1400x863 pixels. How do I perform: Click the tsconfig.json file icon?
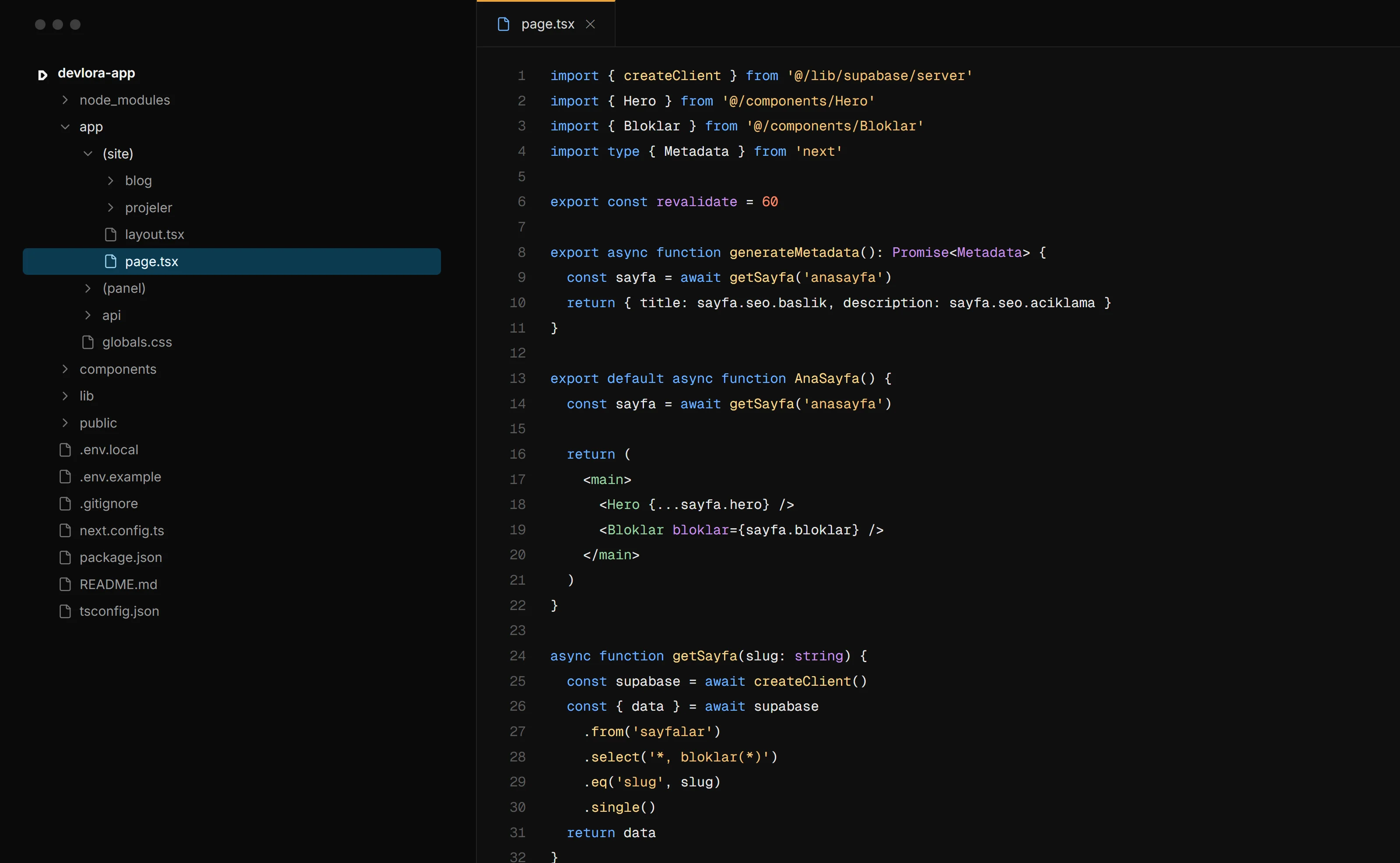tap(65, 611)
